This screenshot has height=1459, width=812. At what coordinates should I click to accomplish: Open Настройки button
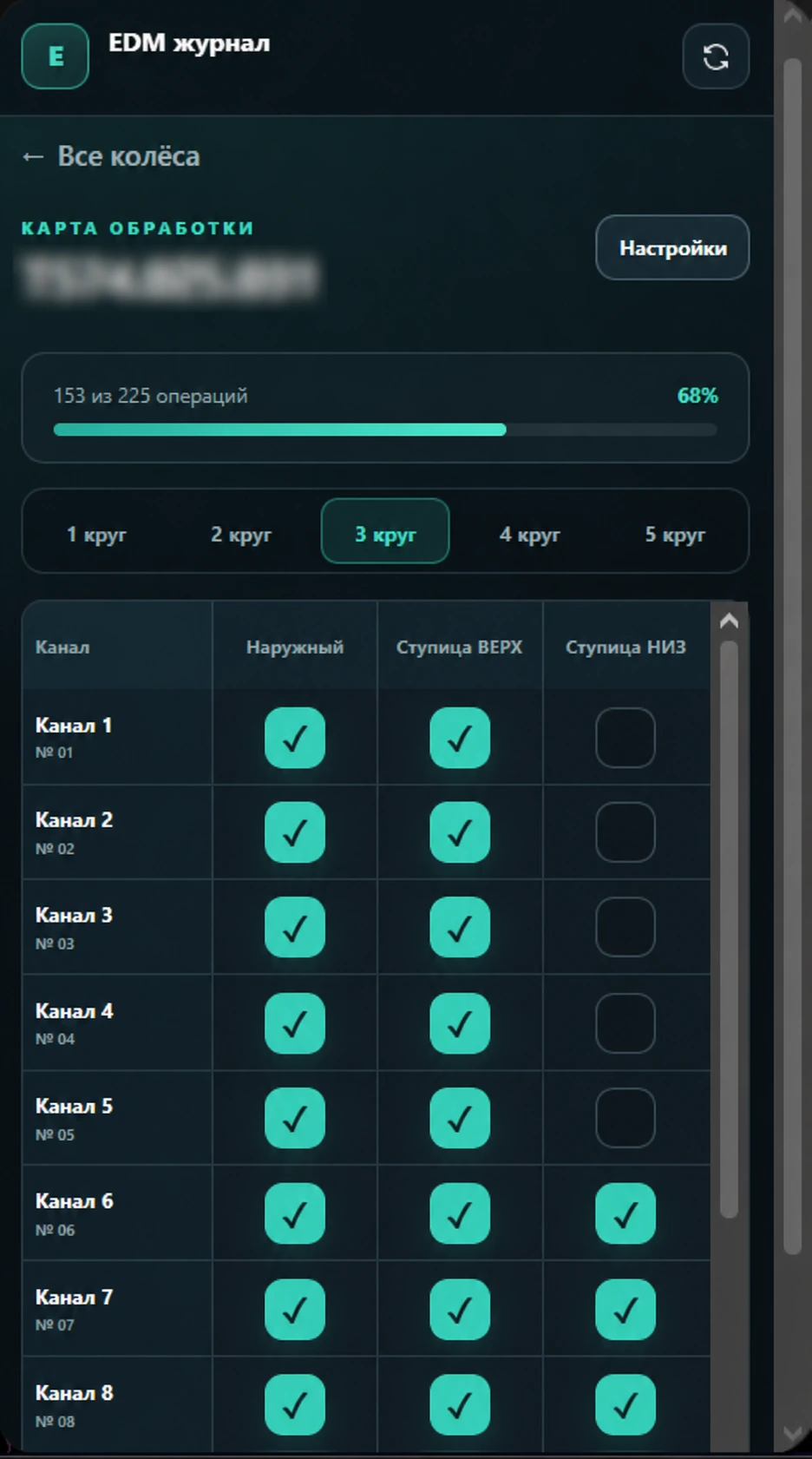pyautogui.click(x=672, y=248)
